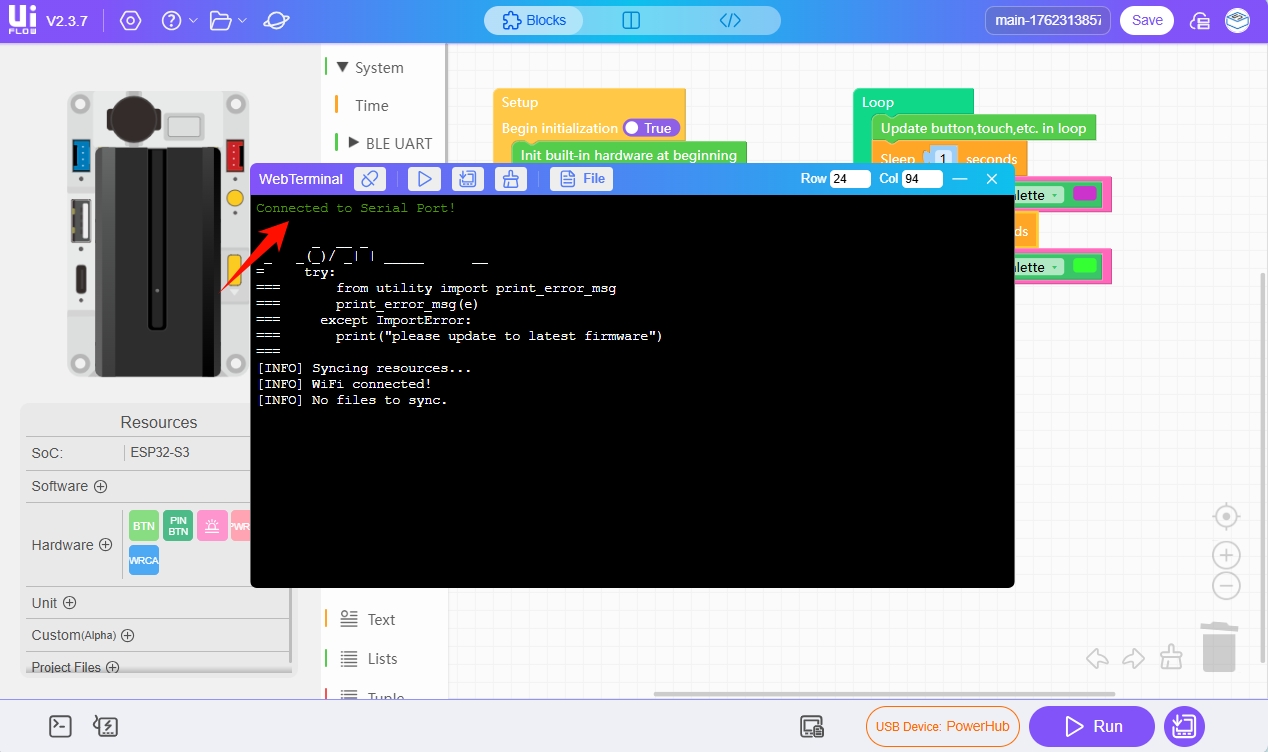
Task: Click the disconnect serial link icon in WebTerminal
Action: (370, 179)
